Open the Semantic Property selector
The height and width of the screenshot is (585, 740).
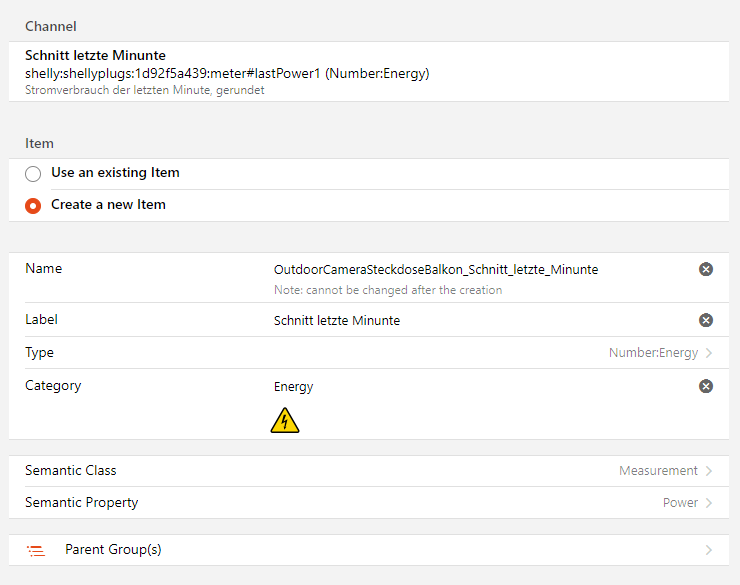pyautogui.click(x=370, y=503)
